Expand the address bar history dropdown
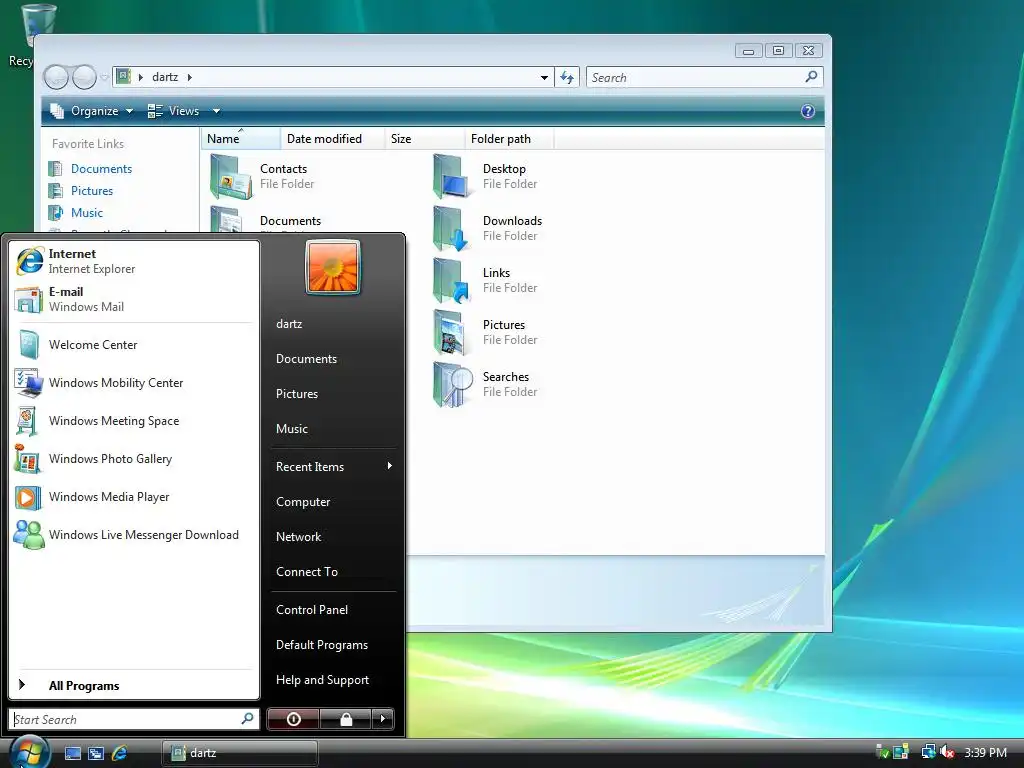 pos(544,78)
